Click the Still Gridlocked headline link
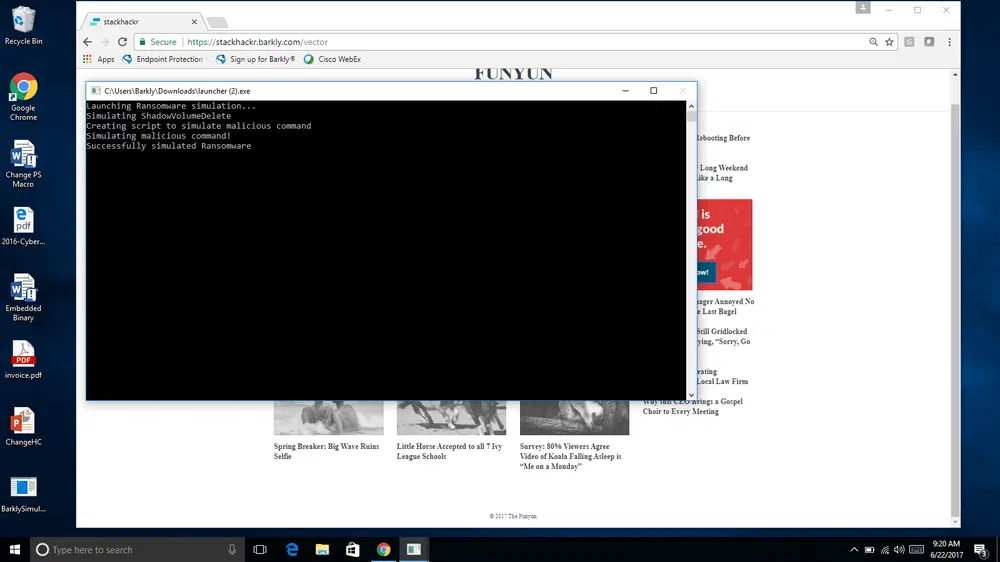 click(x=724, y=336)
